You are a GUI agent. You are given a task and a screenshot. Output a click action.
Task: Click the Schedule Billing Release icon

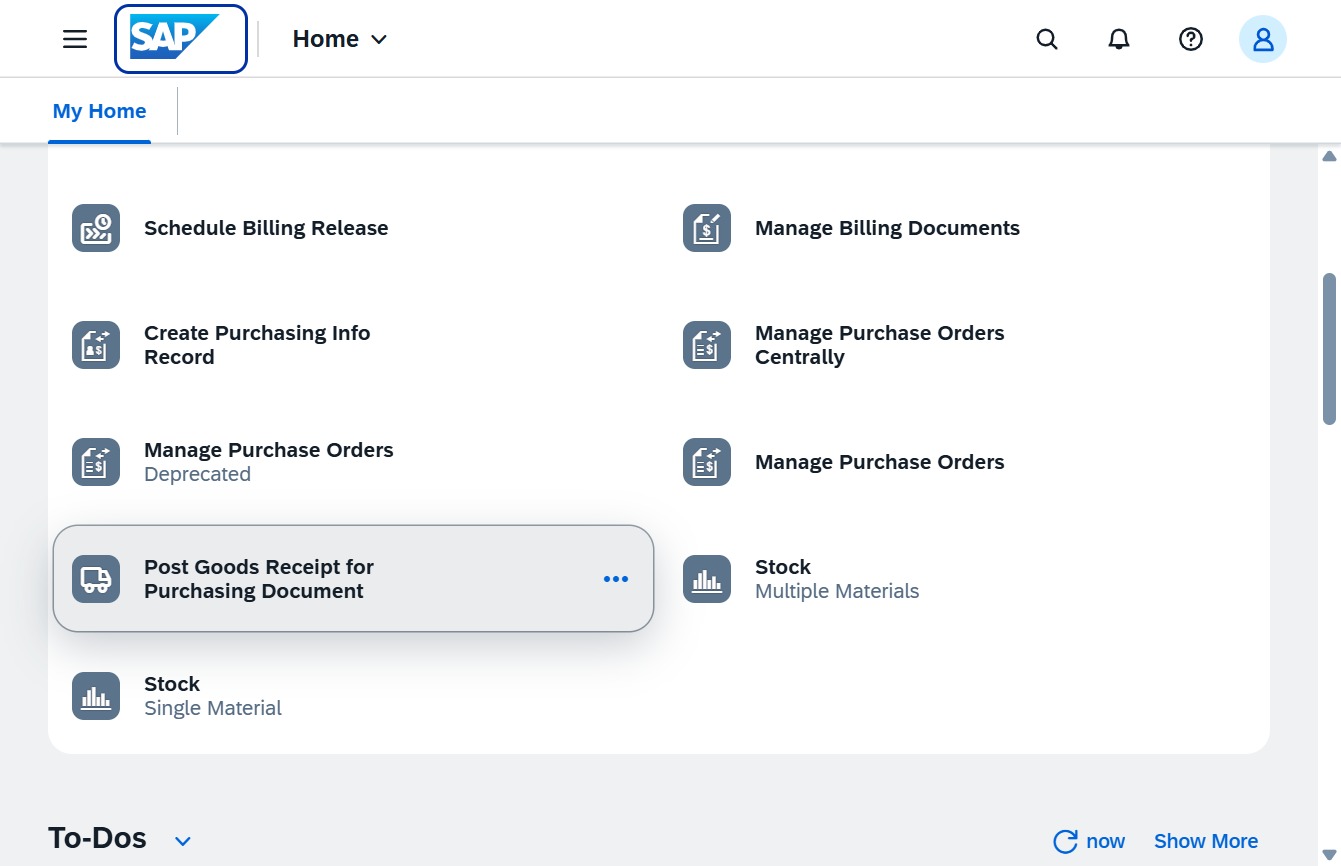96,228
